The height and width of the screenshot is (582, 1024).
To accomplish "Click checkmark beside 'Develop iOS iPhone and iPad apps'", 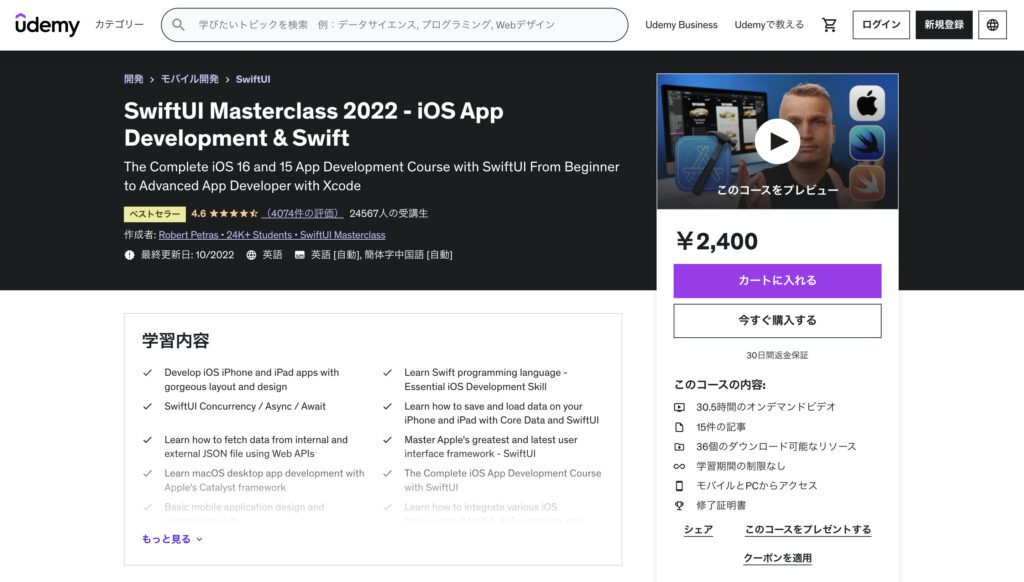I will coord(148,373).
